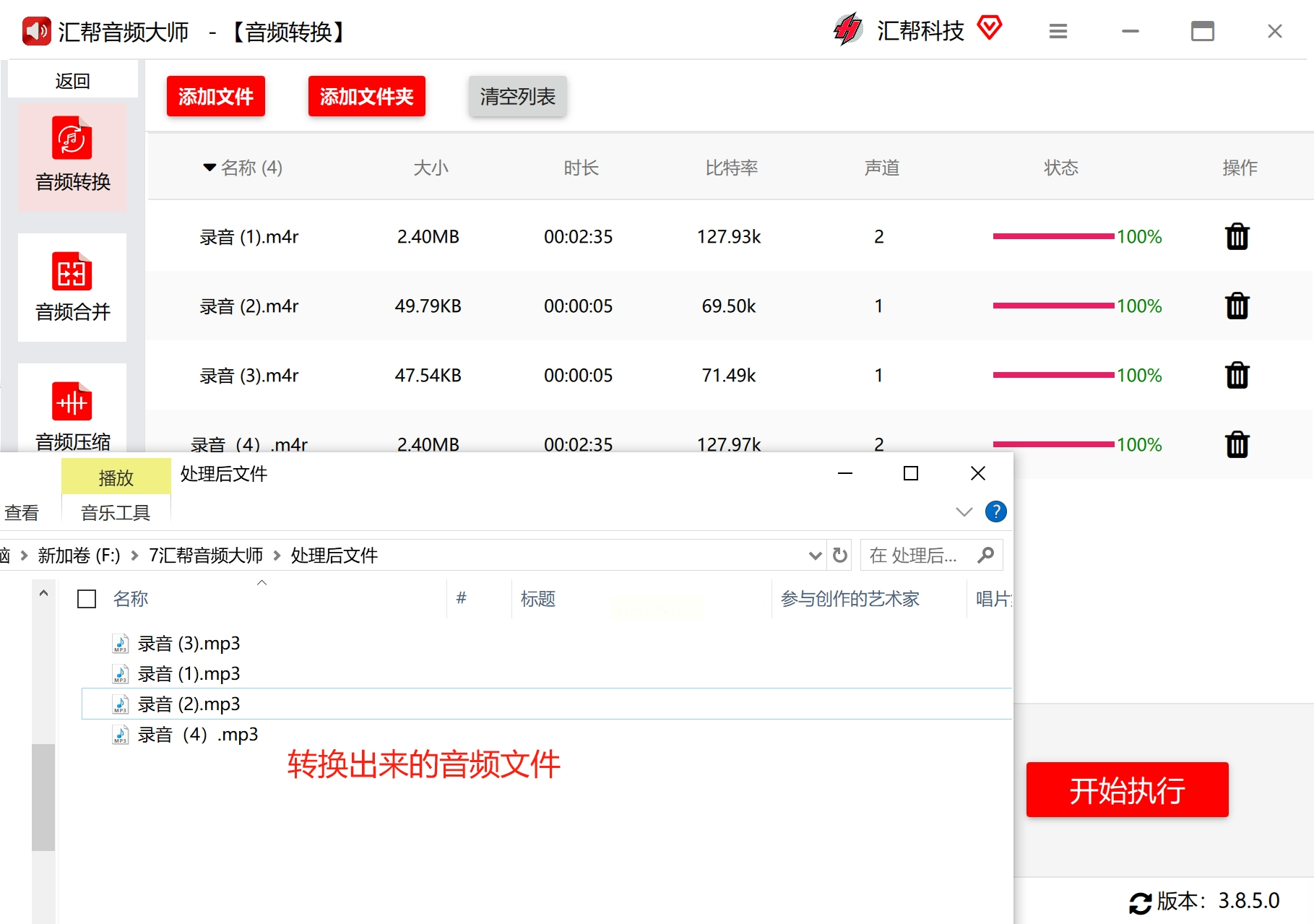Delete 录音 (1).m4r with trash icon
The height and width of the screenshot is (924, 1314).
pyautogui.click(x=1237, y=237)
